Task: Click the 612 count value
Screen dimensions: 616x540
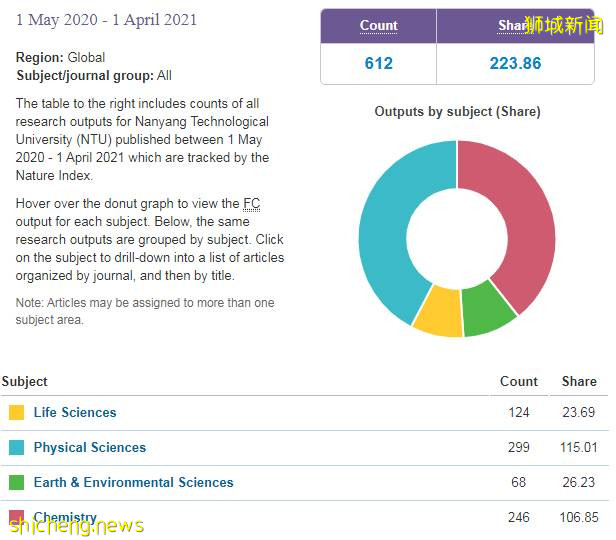Action: click(x=378, y=63)
